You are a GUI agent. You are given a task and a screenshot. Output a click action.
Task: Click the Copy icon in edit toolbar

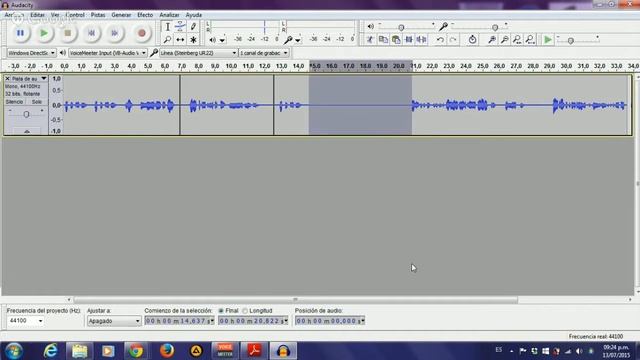[383, 40]
